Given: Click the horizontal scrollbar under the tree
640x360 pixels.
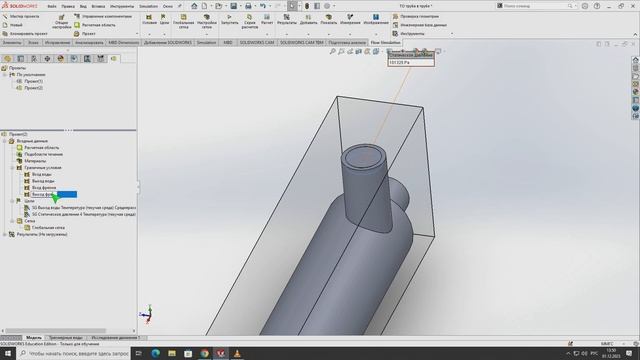Looking at the screenshot, I should click(x=55, y=331).
